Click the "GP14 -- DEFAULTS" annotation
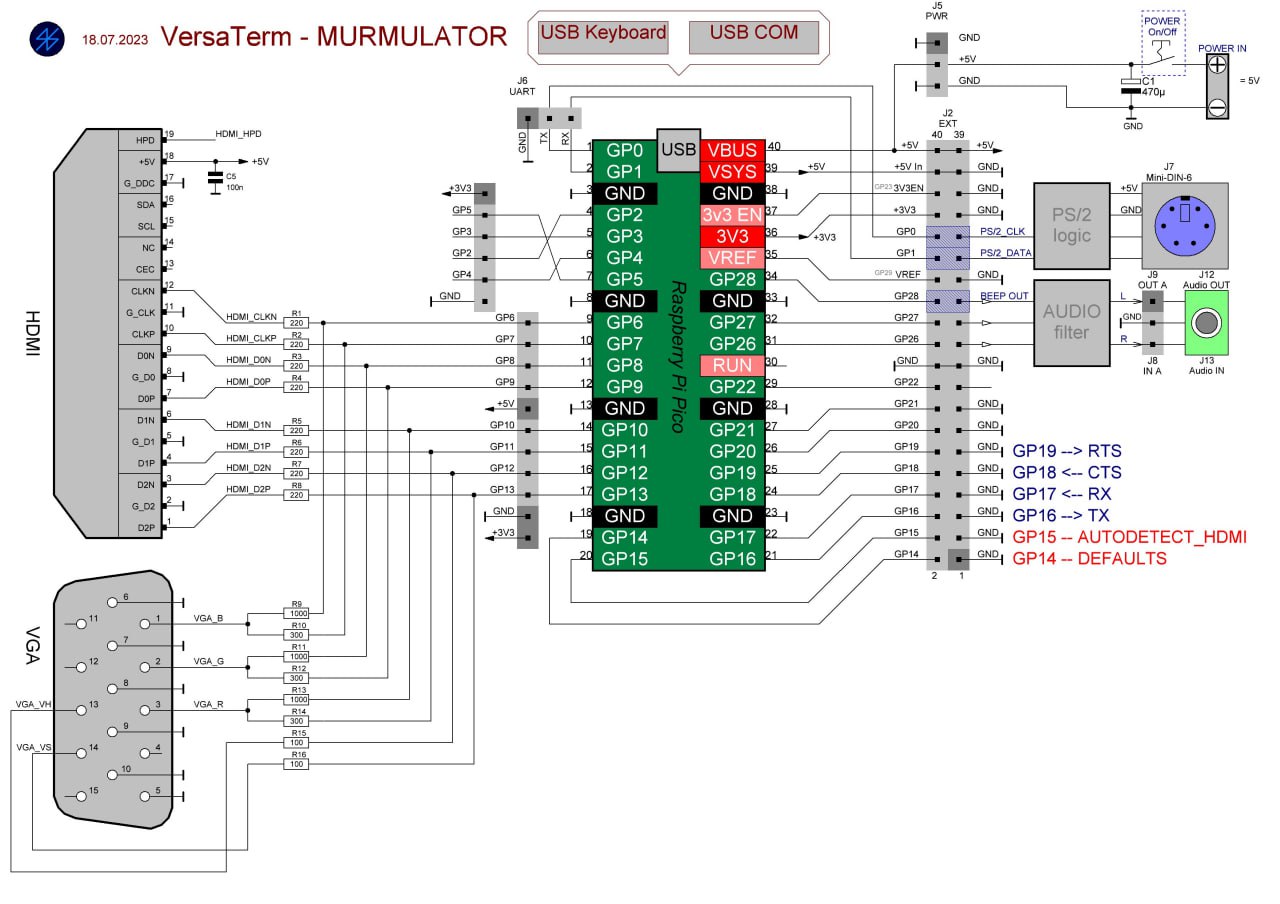 click(1089, 559)
